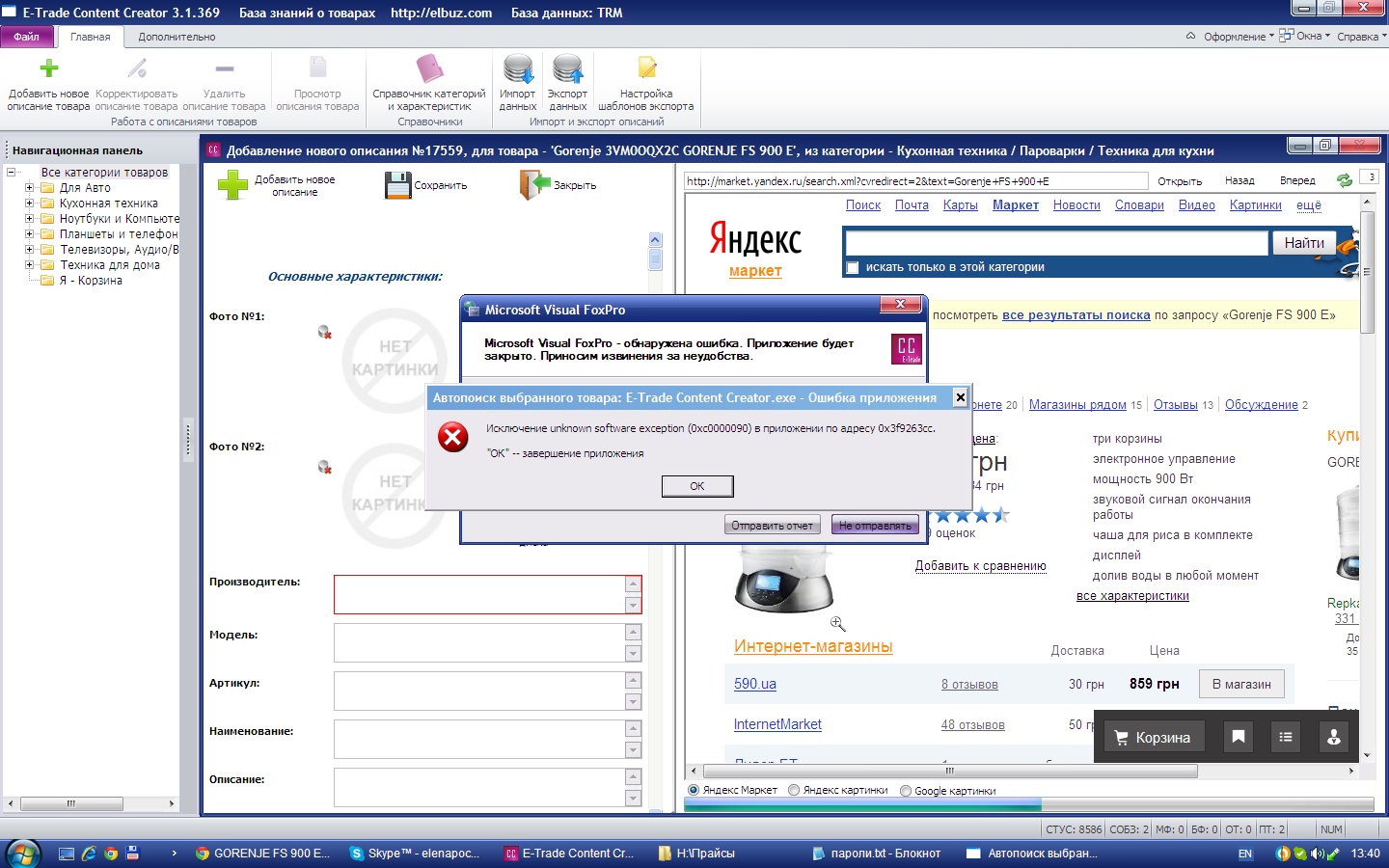Screen dimensions: 1389x868
Task: Select the Я - Корзина tree item
Action: pos(91,281)
